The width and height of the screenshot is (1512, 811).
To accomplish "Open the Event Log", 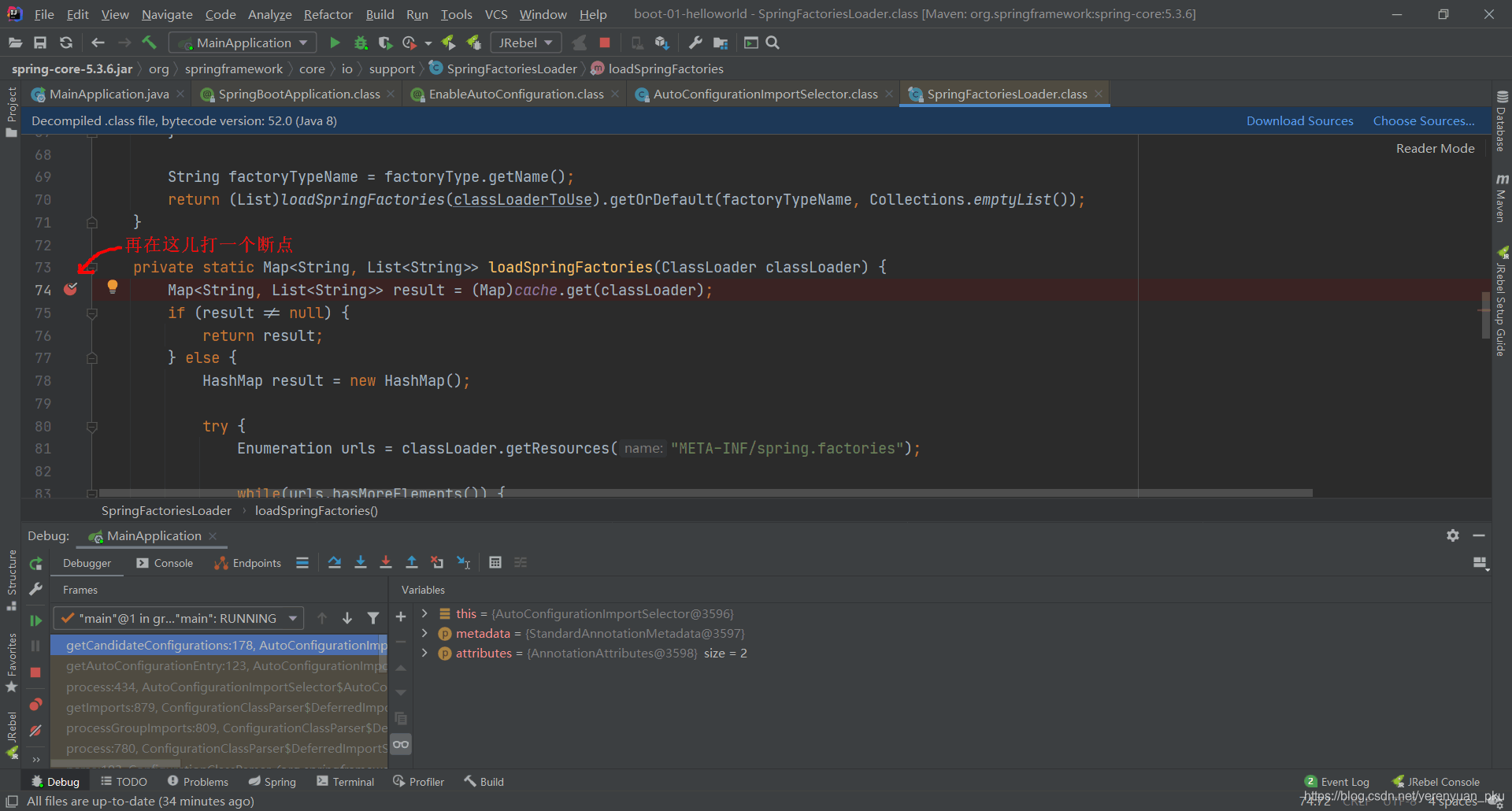I will tap(1337, 781).
